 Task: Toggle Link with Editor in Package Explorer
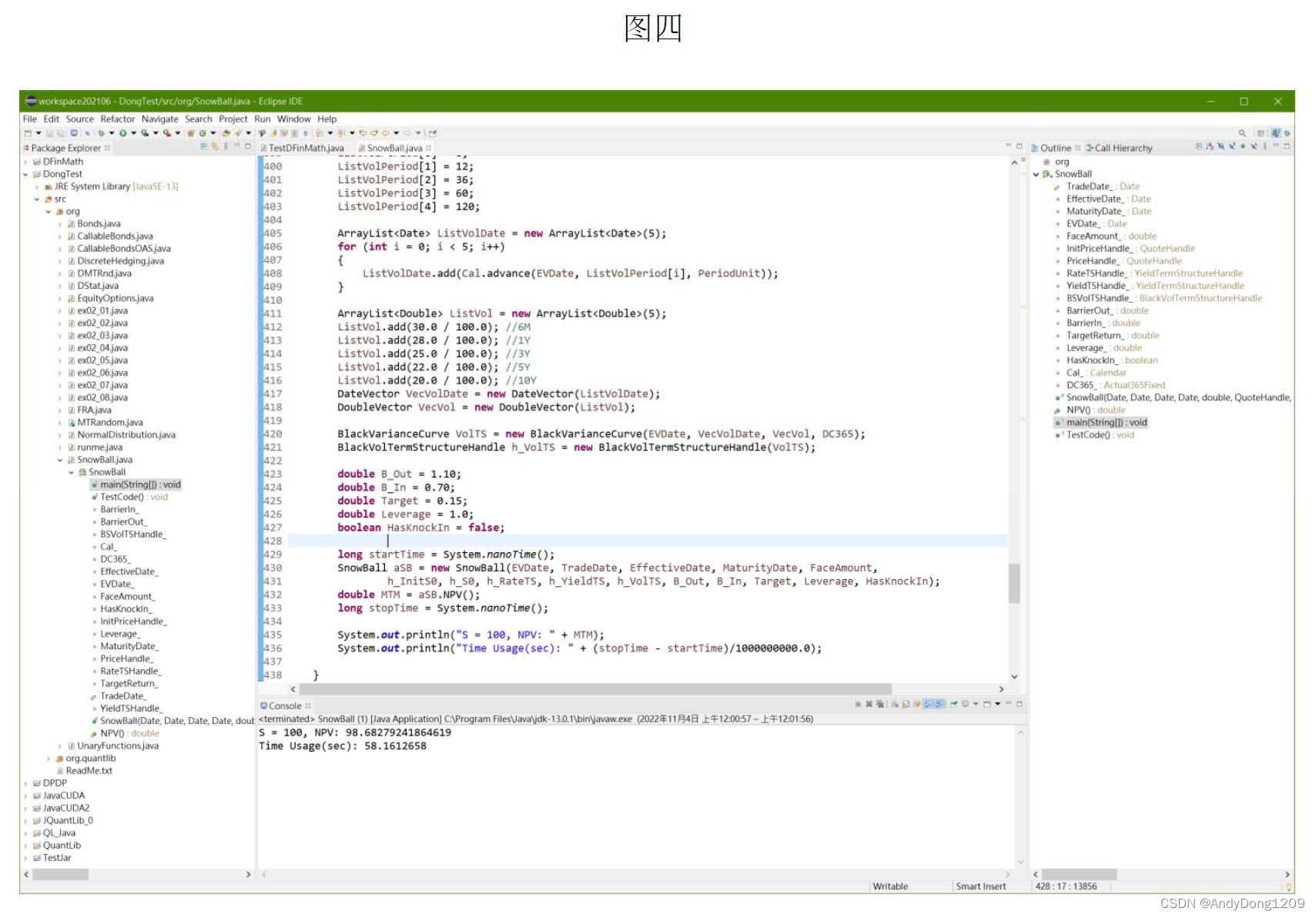pos(215,146)
